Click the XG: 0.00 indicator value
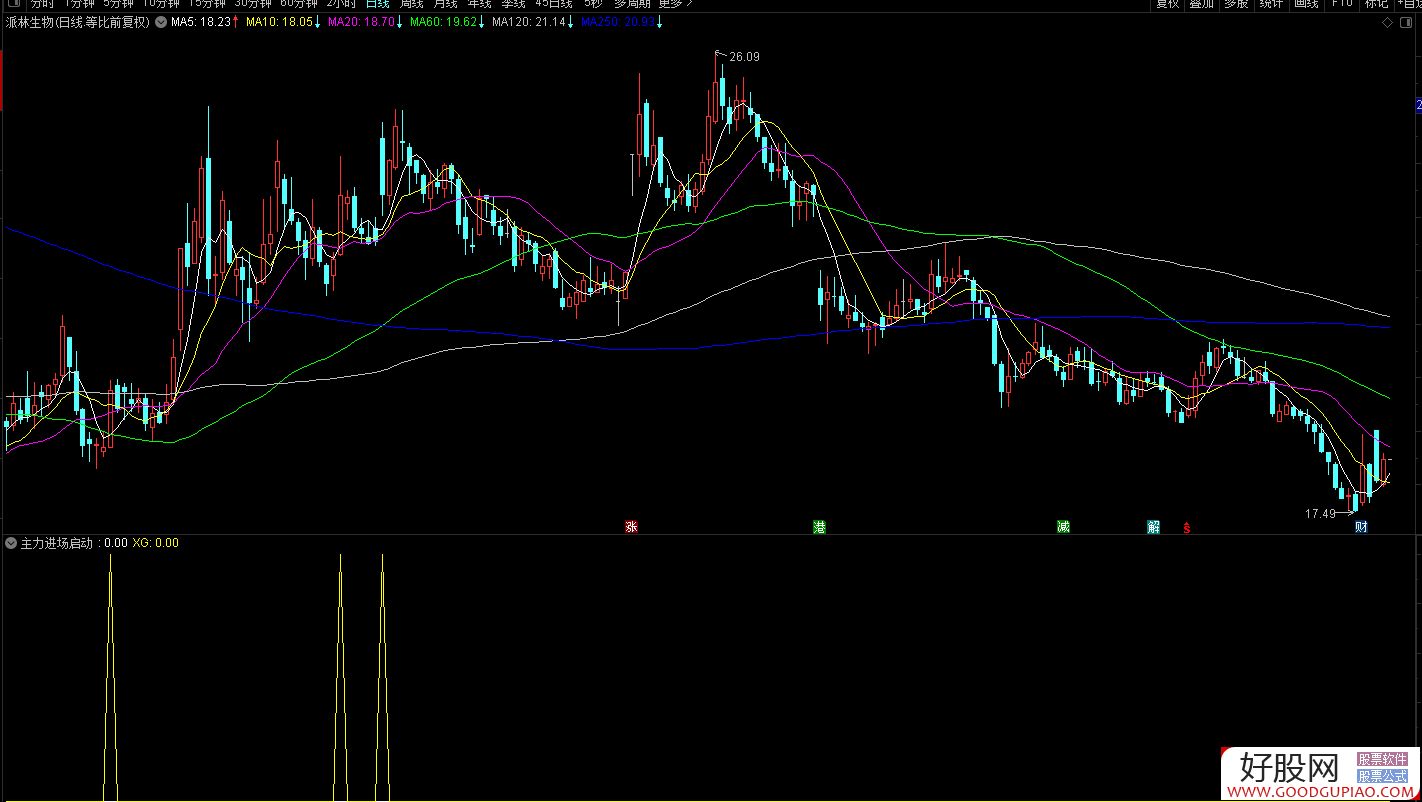This screenshot has height=802, width=1422. pos(155,543)
